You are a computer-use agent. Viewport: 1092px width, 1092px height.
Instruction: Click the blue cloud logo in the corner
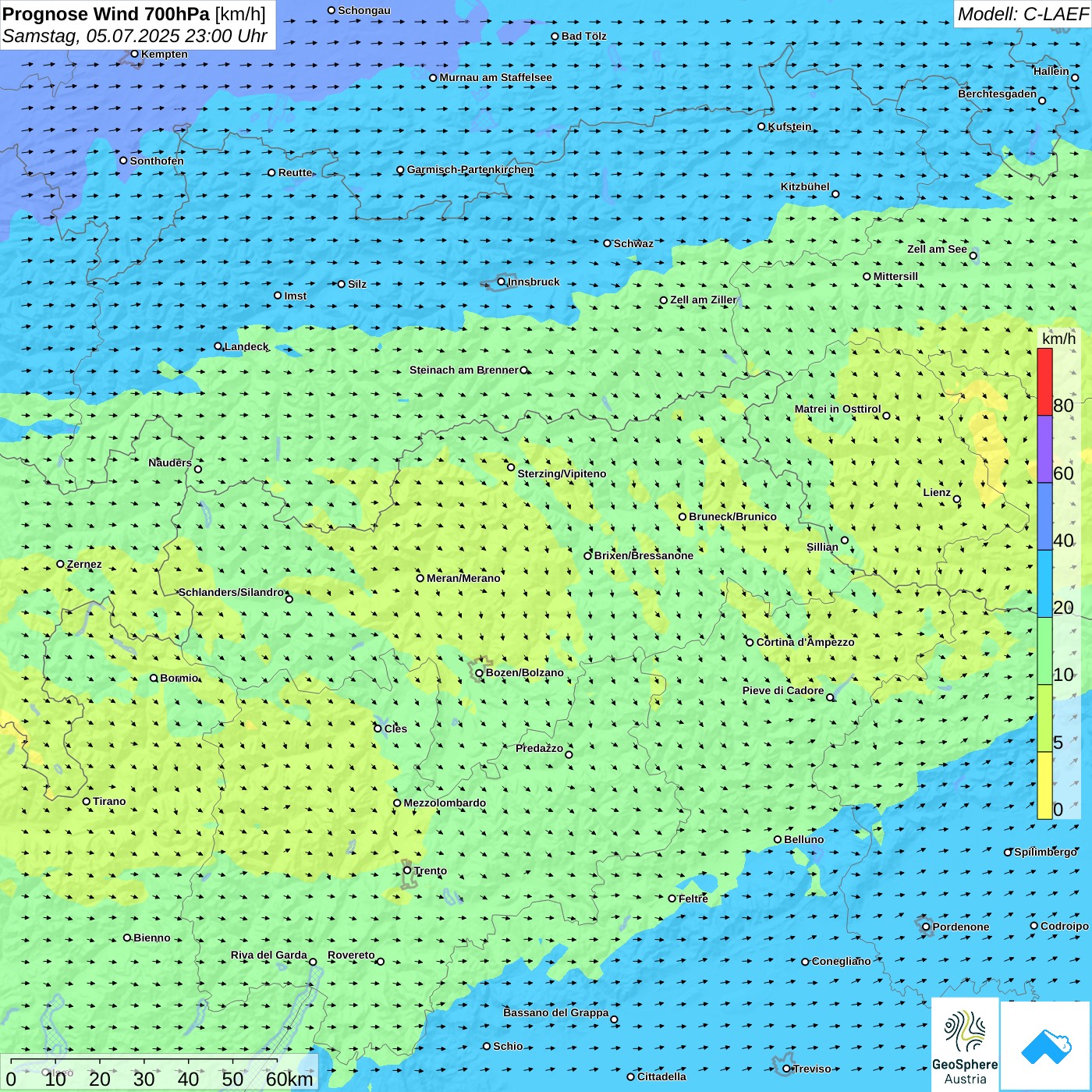coord(1046,1045)
